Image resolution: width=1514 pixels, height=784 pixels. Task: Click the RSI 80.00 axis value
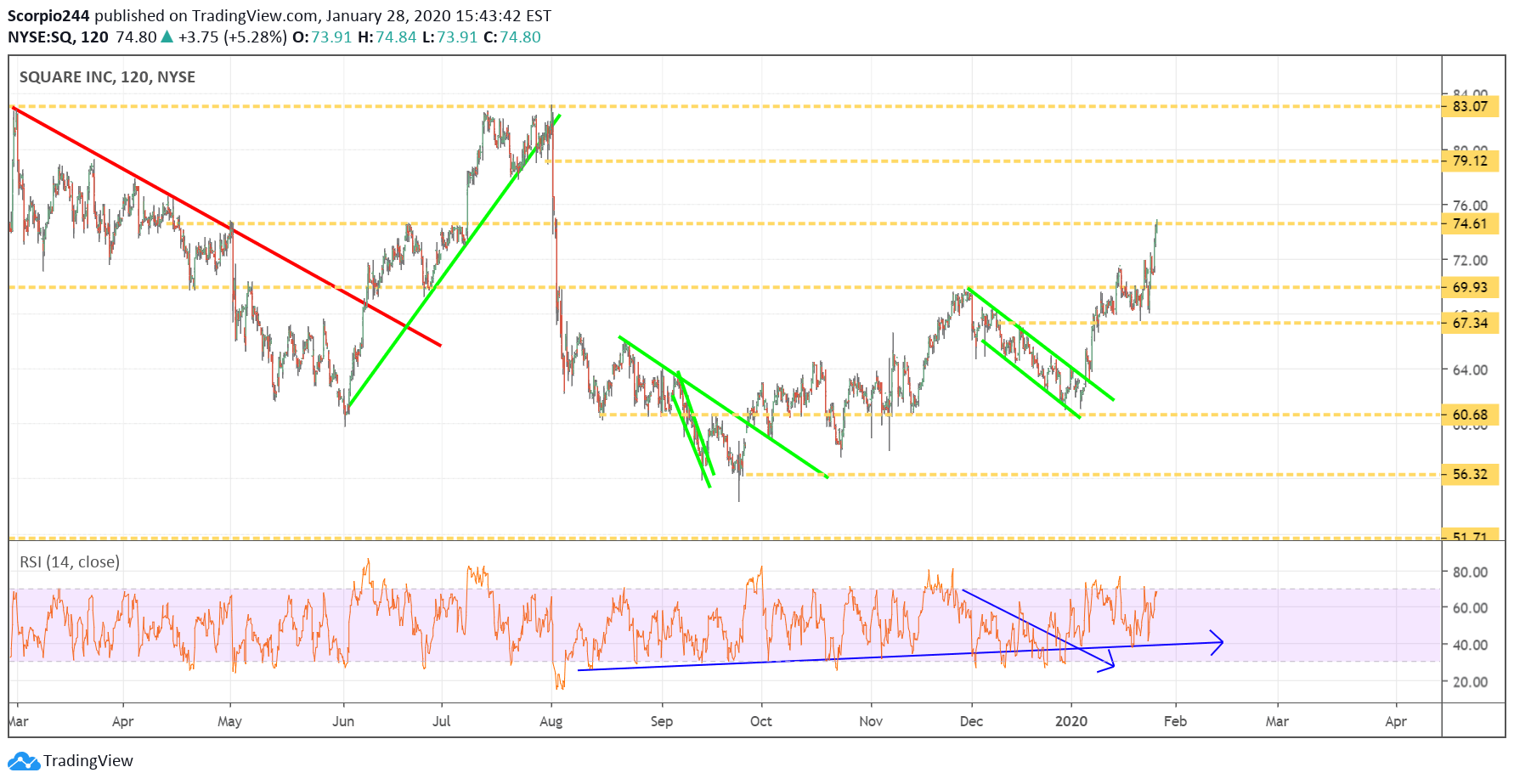point(1470,572)
